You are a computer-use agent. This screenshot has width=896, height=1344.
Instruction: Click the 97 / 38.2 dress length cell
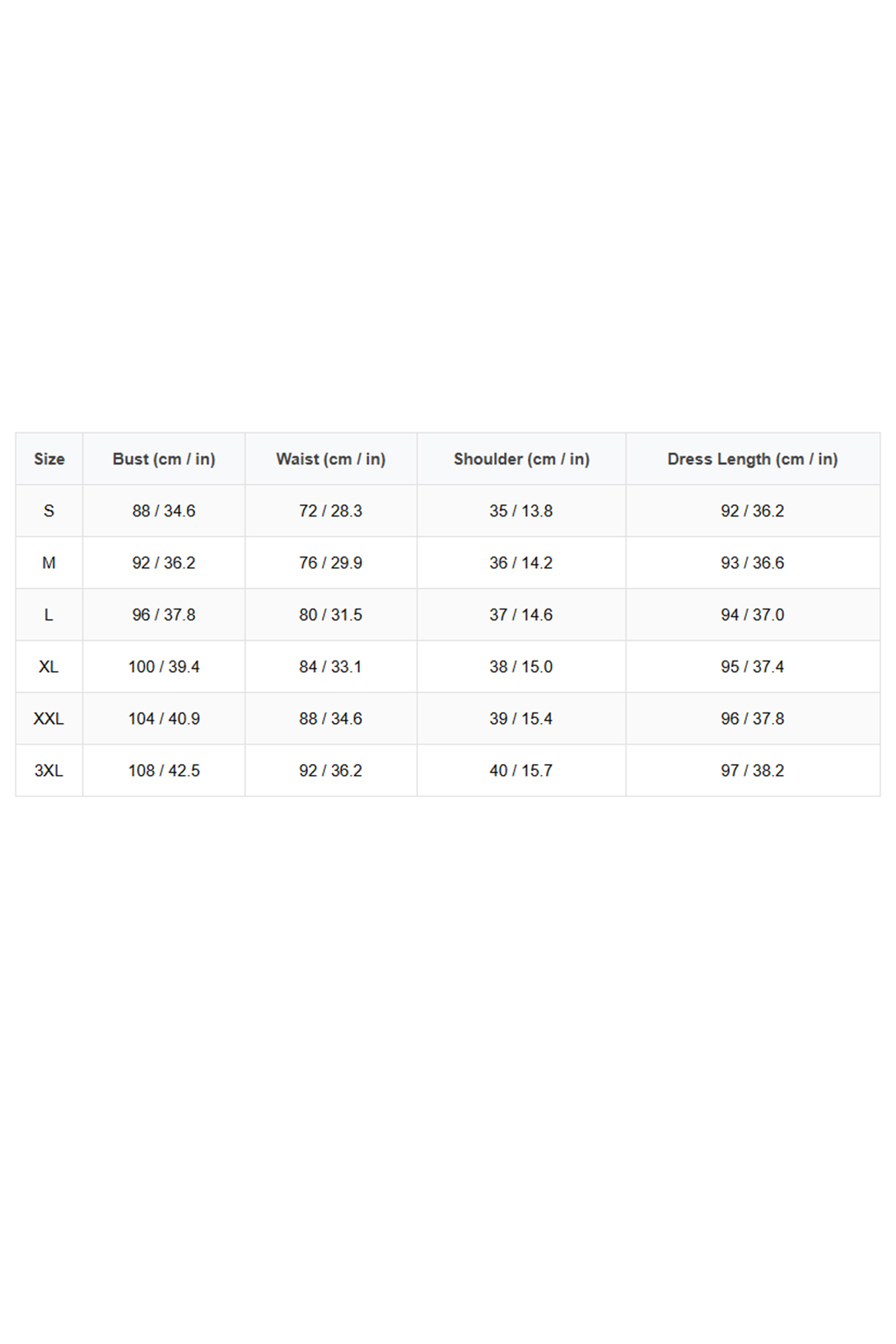click(752, 770)
